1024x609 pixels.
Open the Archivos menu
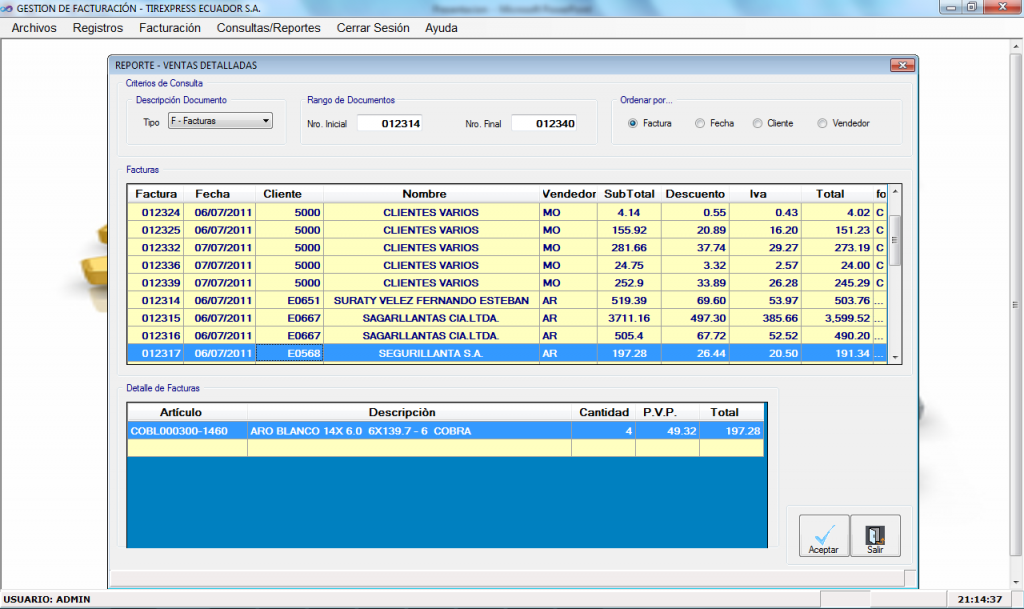tap(34, 28)
